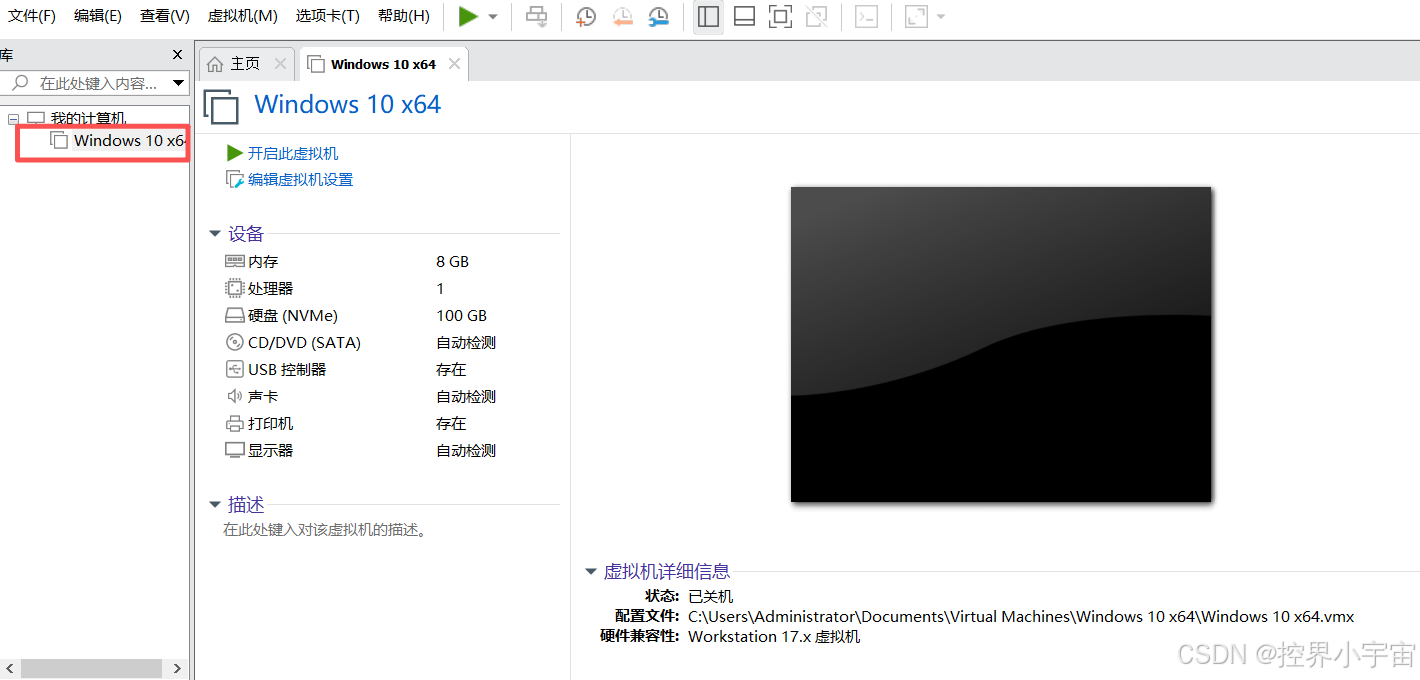1420x680 pixels.
Task: Toggle the library sidebar view icon
Action: (x=708, y=17)
